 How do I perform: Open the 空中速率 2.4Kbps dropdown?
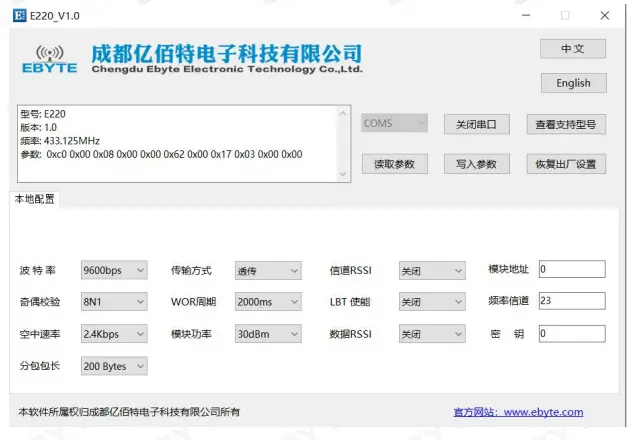click(114, 334)
